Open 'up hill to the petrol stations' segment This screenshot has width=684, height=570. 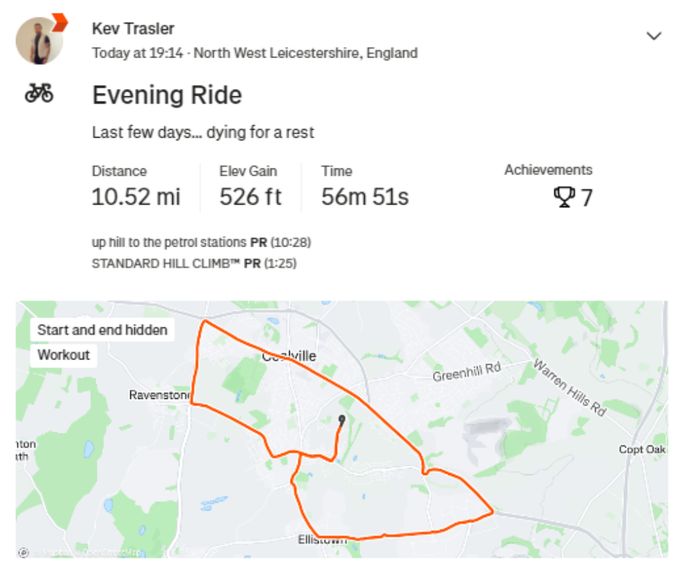[x=169, y=242]
